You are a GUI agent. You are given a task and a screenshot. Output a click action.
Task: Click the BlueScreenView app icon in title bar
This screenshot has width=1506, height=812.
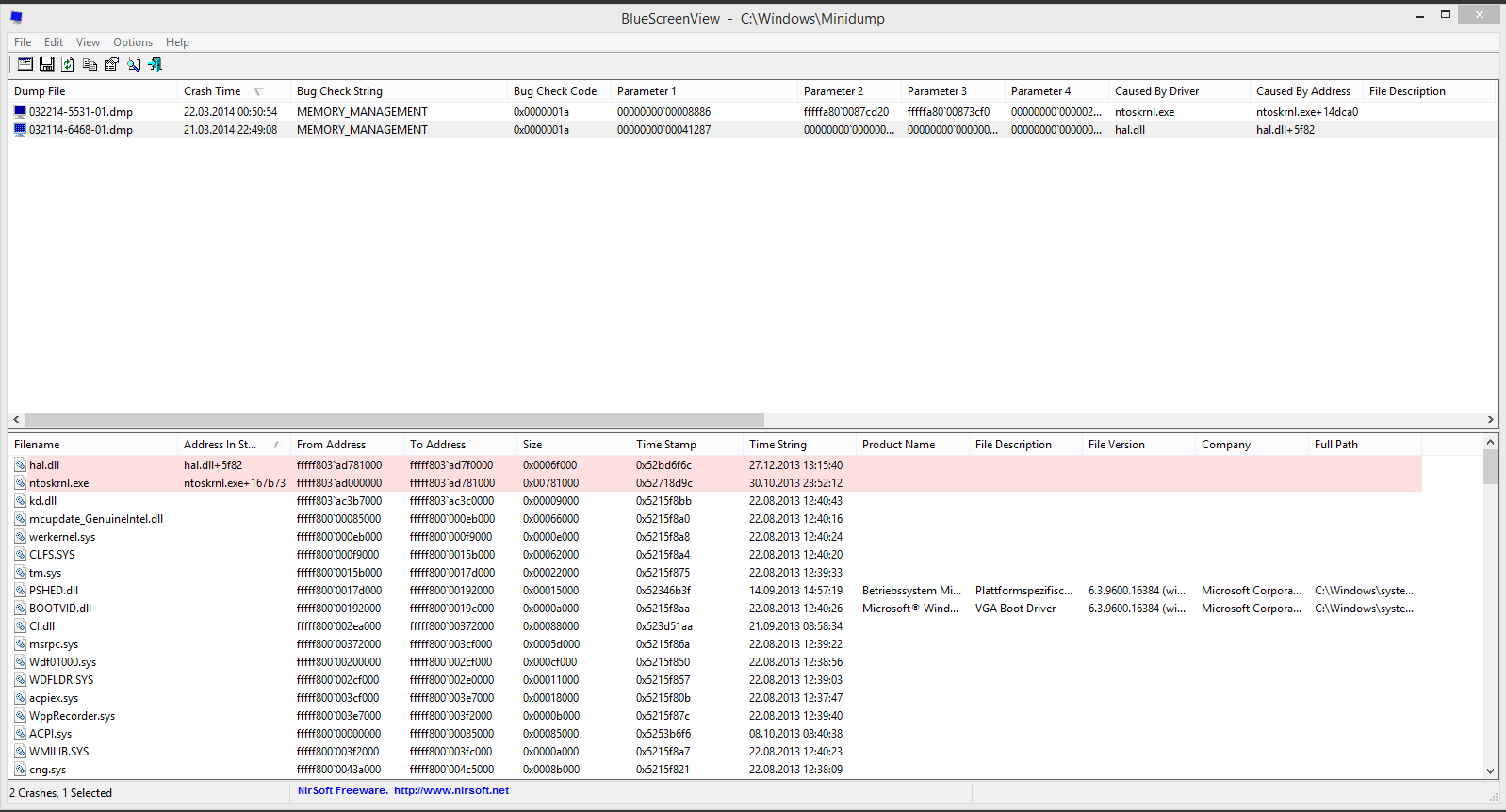(16, 18)
